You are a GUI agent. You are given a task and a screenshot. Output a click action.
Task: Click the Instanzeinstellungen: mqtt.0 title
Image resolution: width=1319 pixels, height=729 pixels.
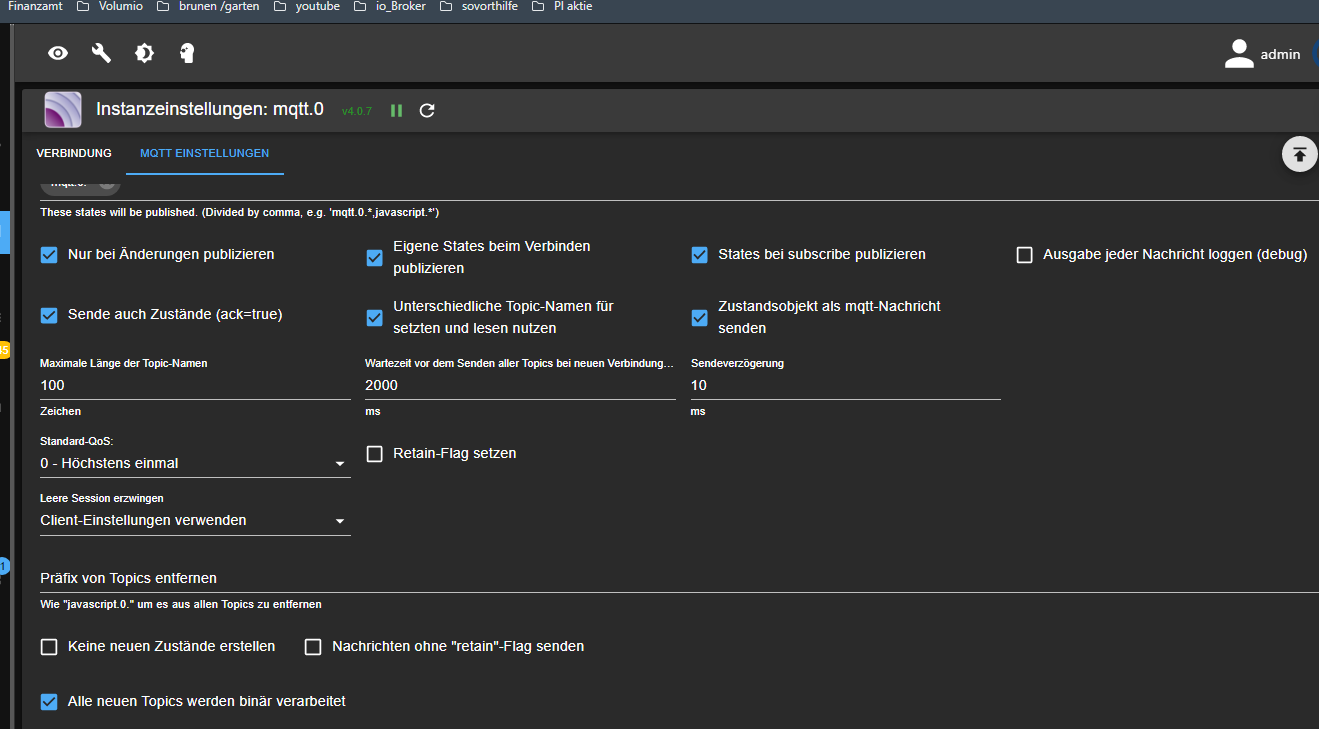[x=210, y=110]
